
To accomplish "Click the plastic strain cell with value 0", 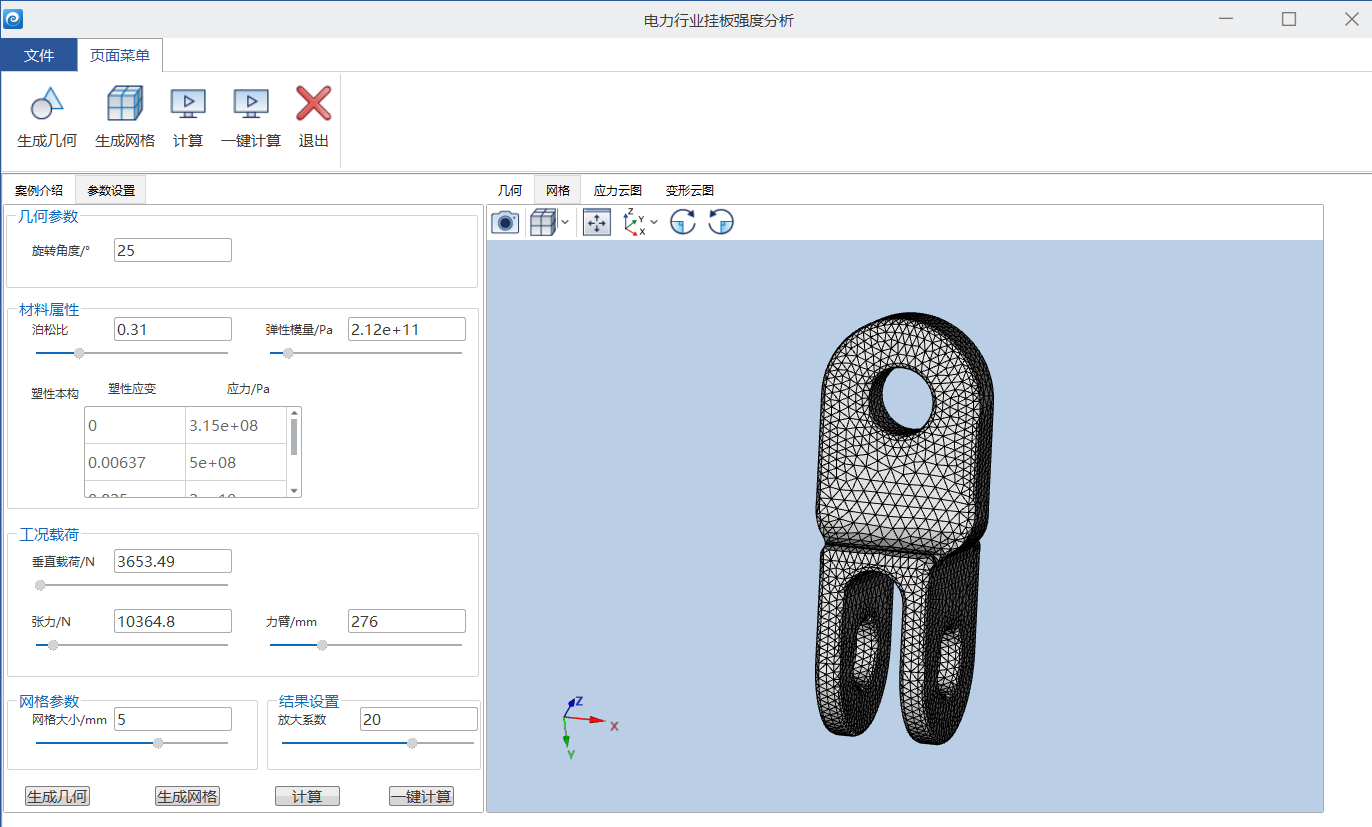I will (135, 426).
